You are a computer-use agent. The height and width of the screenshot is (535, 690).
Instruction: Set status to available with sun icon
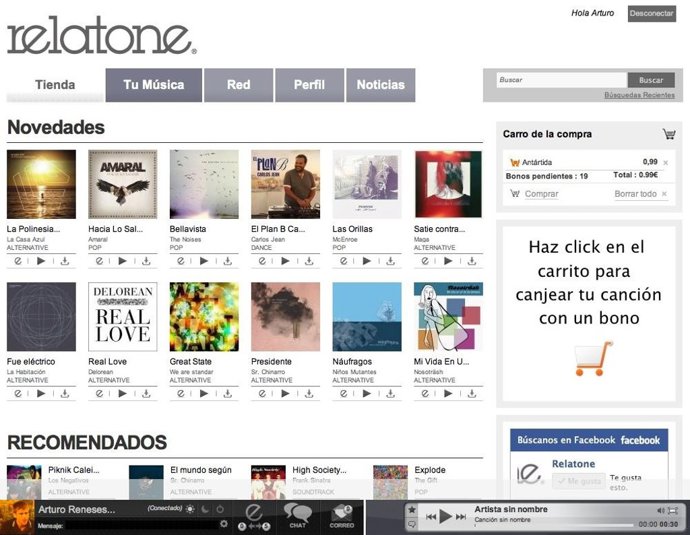coord(191,509)
